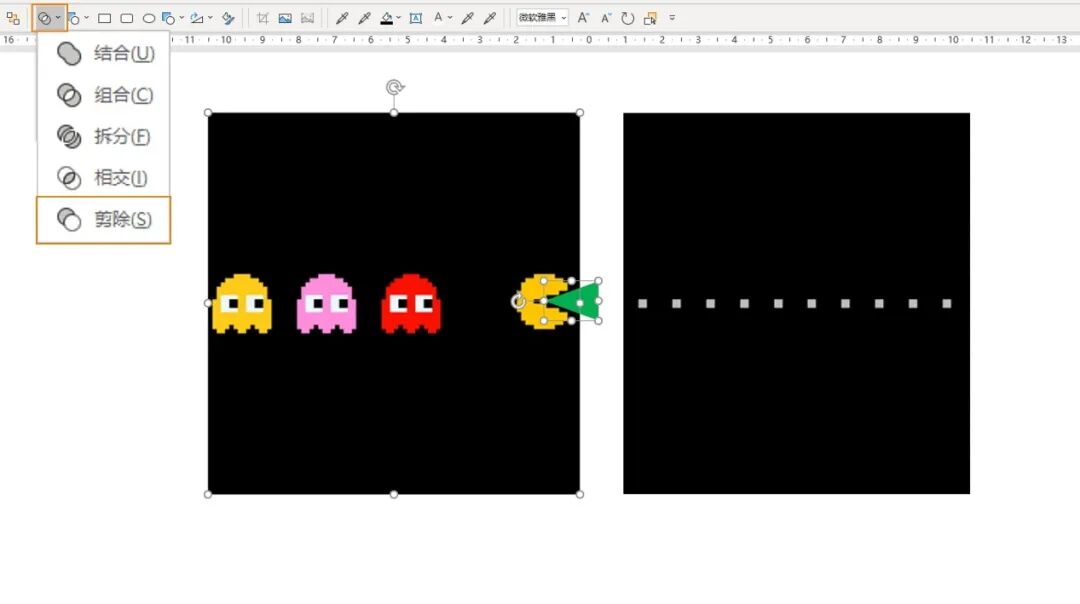
Task: Click the increase font size icon
Action: (583, 19)
